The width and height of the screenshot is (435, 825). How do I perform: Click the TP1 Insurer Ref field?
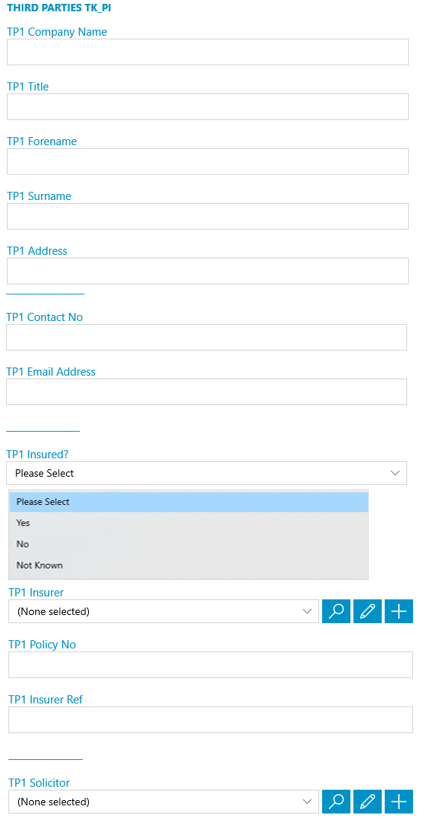click(210, 719)
